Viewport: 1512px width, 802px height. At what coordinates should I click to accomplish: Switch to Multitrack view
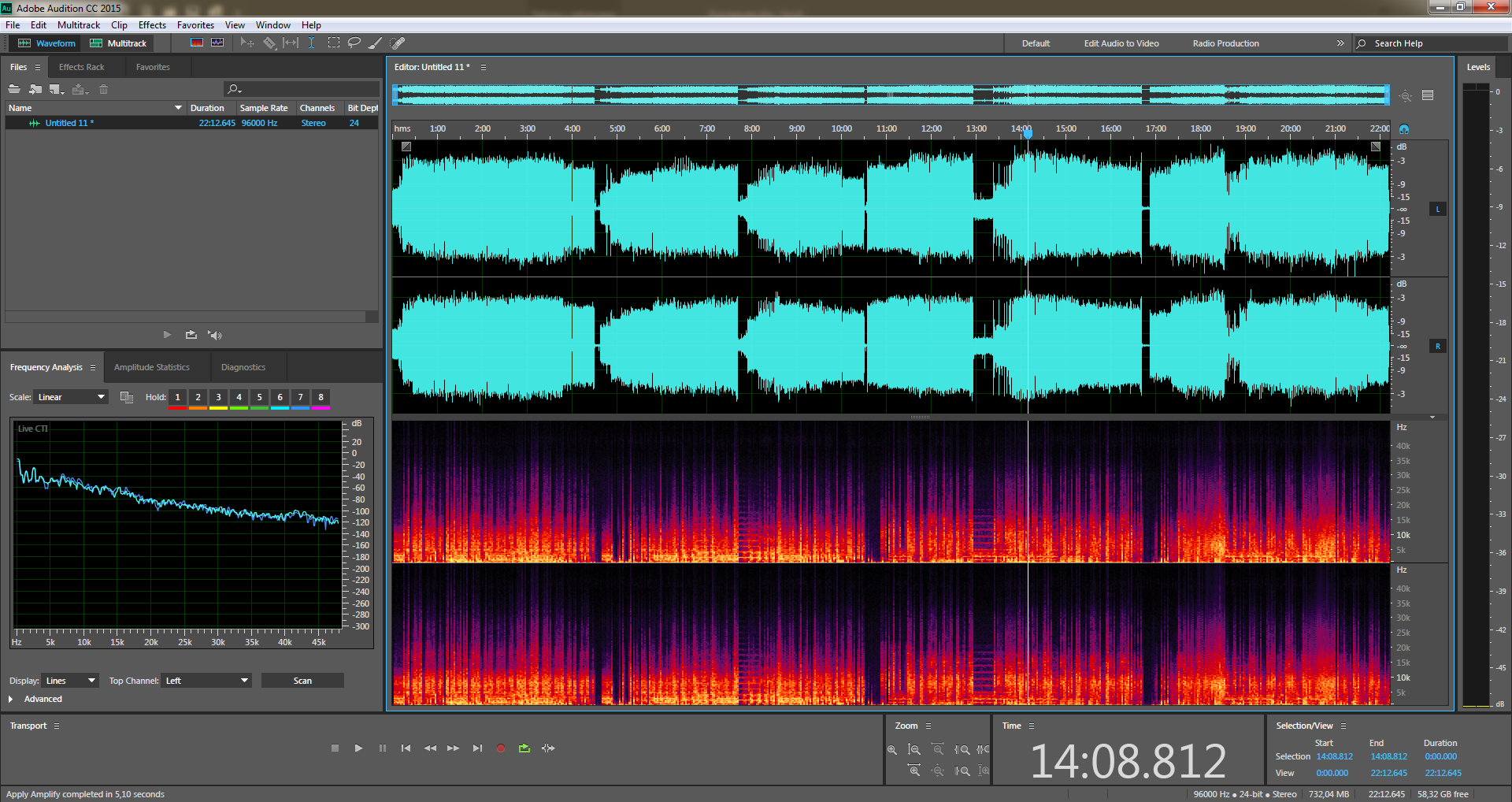[x=118, y=43]
